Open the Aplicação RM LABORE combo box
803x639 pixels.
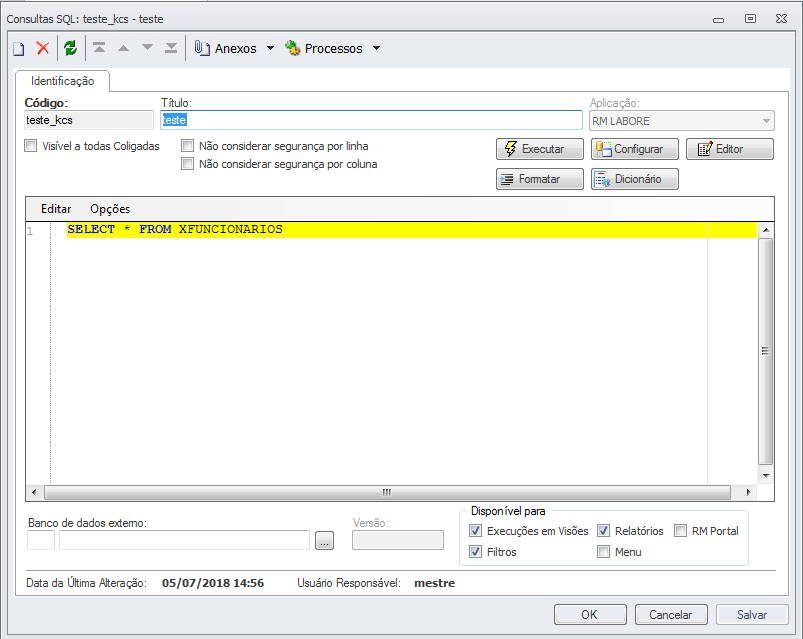681,121
